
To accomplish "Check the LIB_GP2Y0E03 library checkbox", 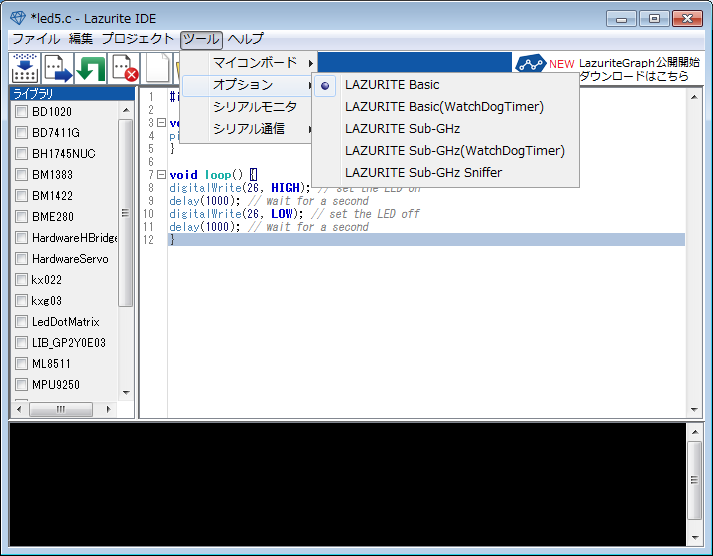I will coord(21,342).
